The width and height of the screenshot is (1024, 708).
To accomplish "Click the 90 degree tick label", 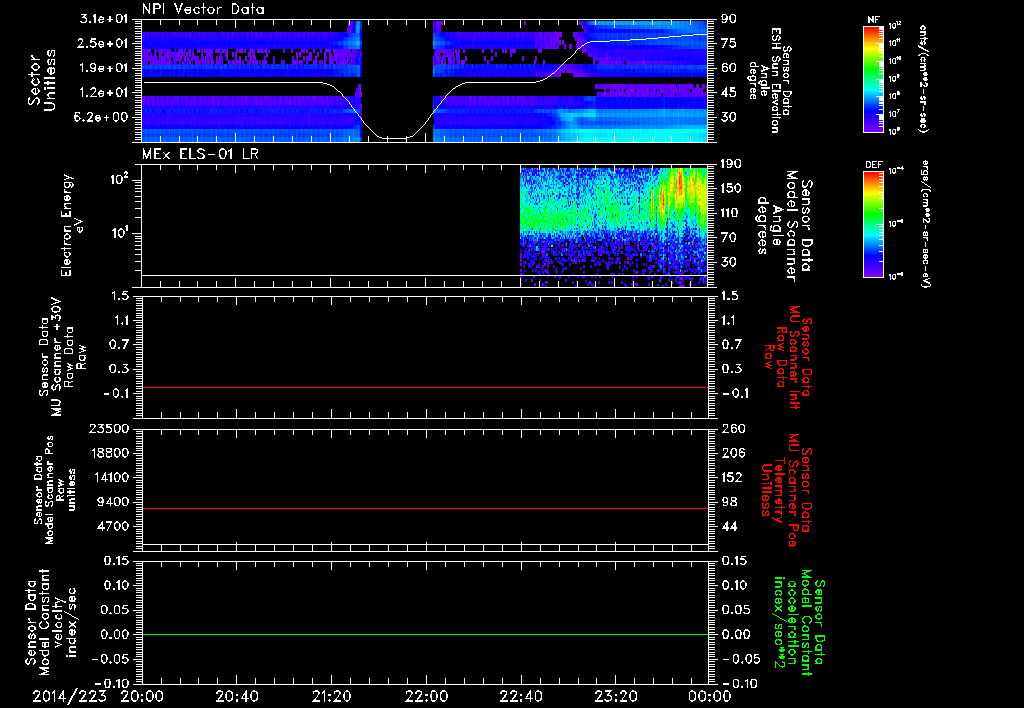I will [x=729, y=19].
